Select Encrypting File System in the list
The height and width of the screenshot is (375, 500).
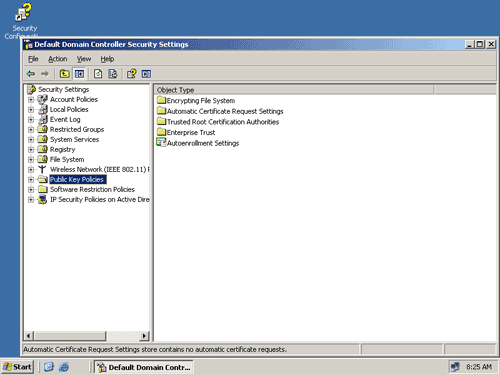point(201,100)
